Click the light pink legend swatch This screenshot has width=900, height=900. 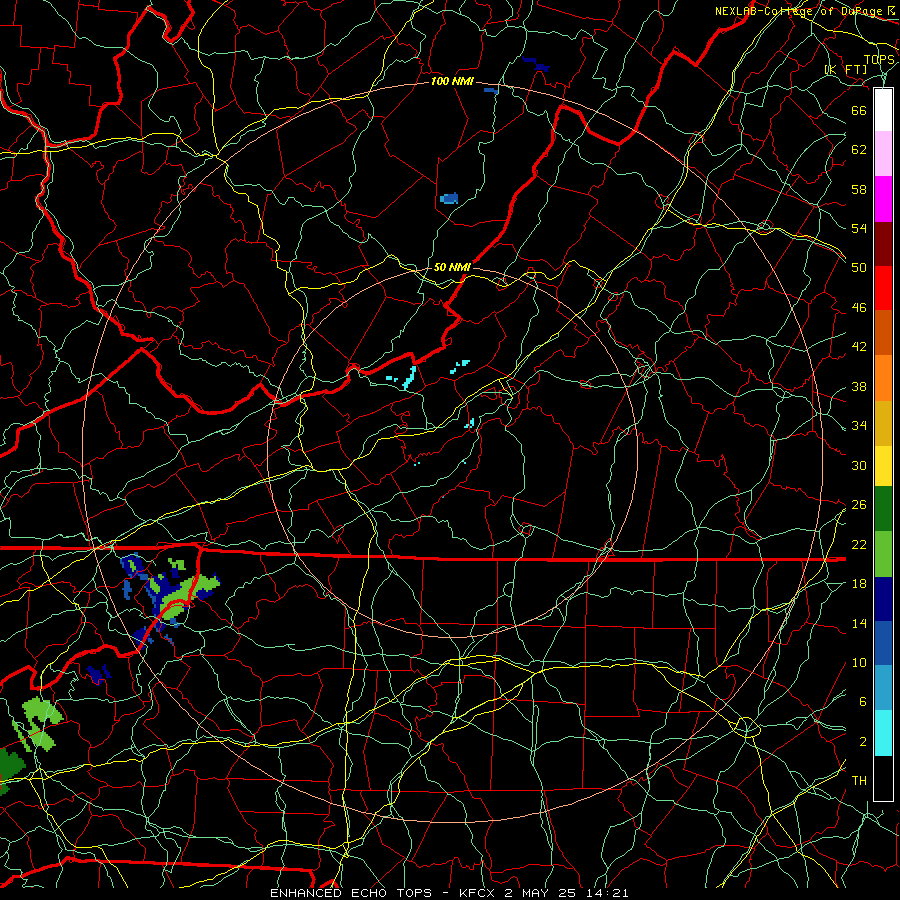click(x=883, y=154)
